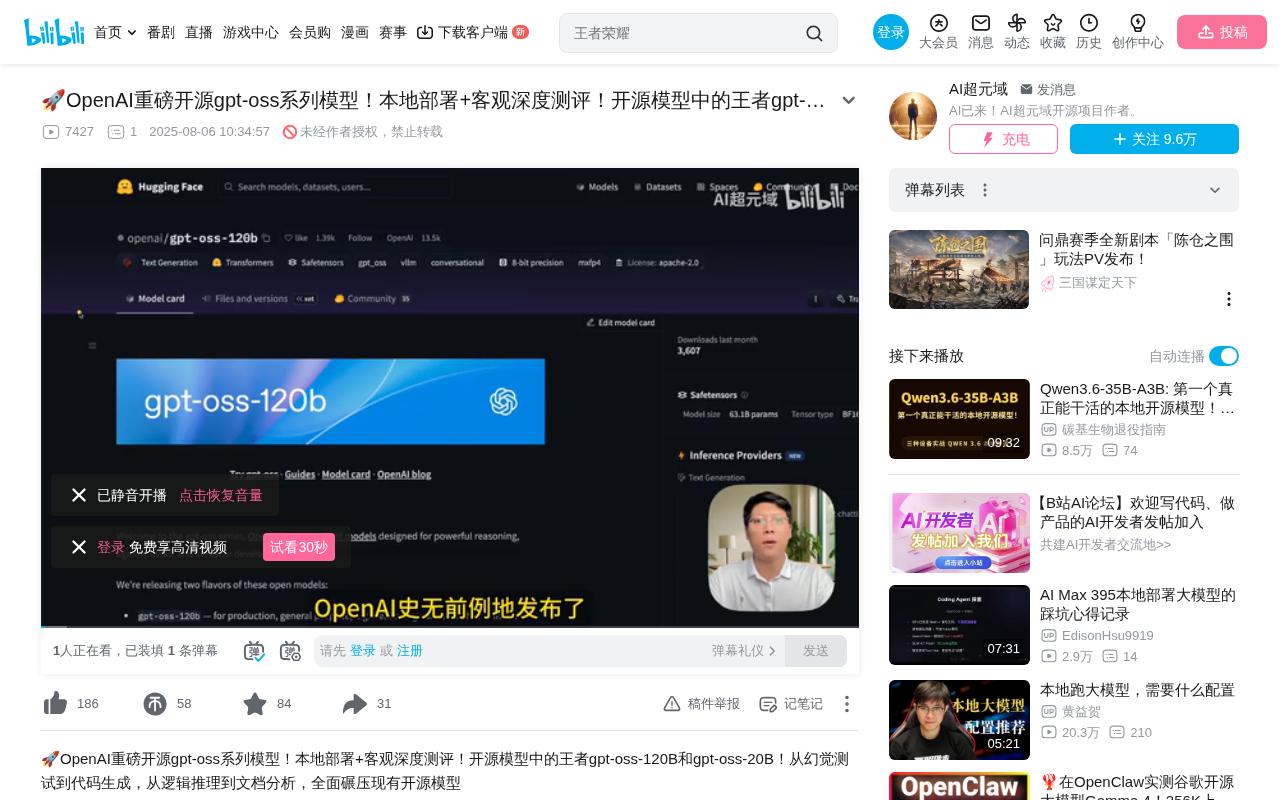1280x800 pixels.
Task: Open 消息 messages icon
Action: (981, 32)
